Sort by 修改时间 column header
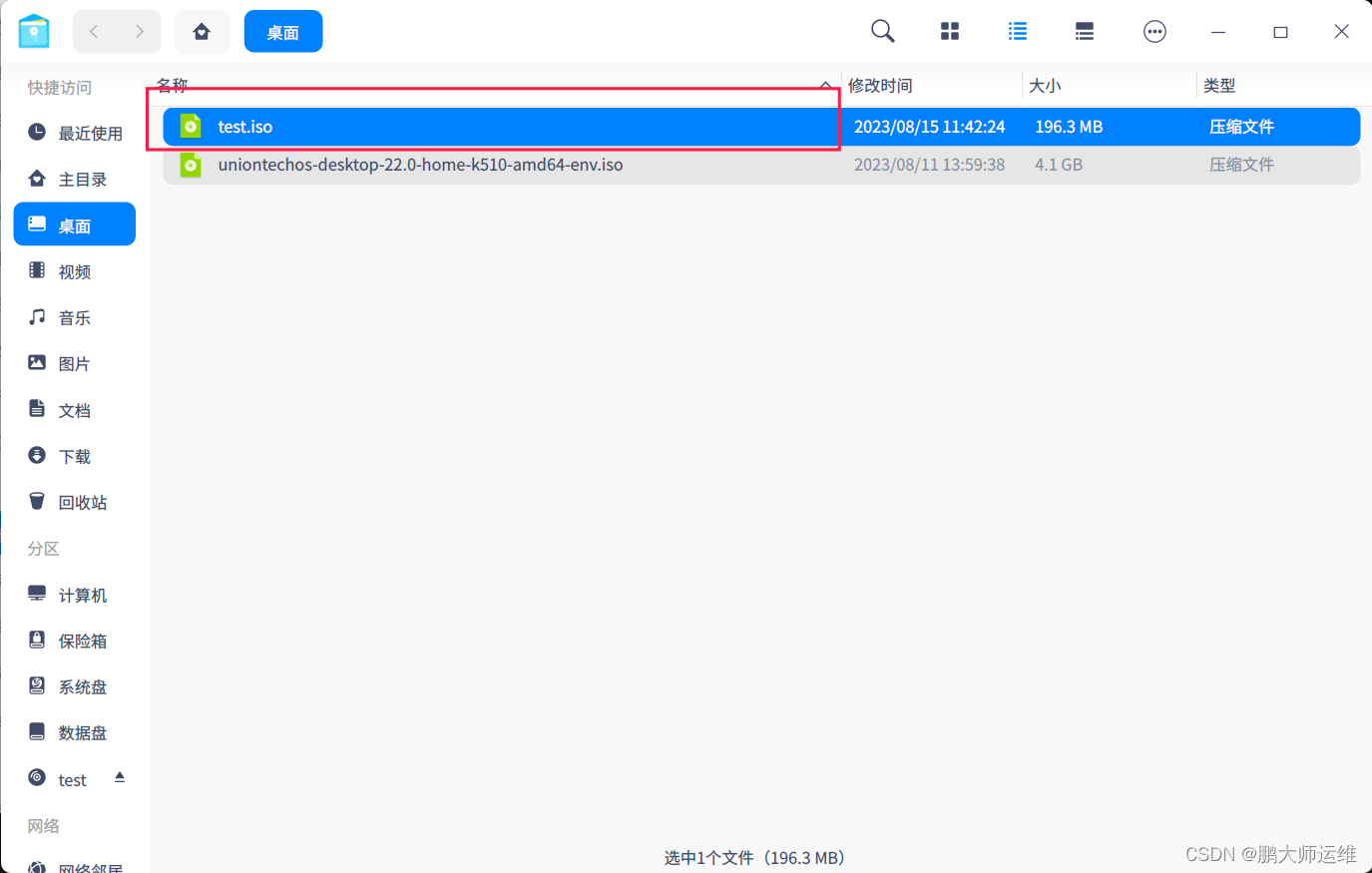The image size is (1372, 873). tap(880, 86)
